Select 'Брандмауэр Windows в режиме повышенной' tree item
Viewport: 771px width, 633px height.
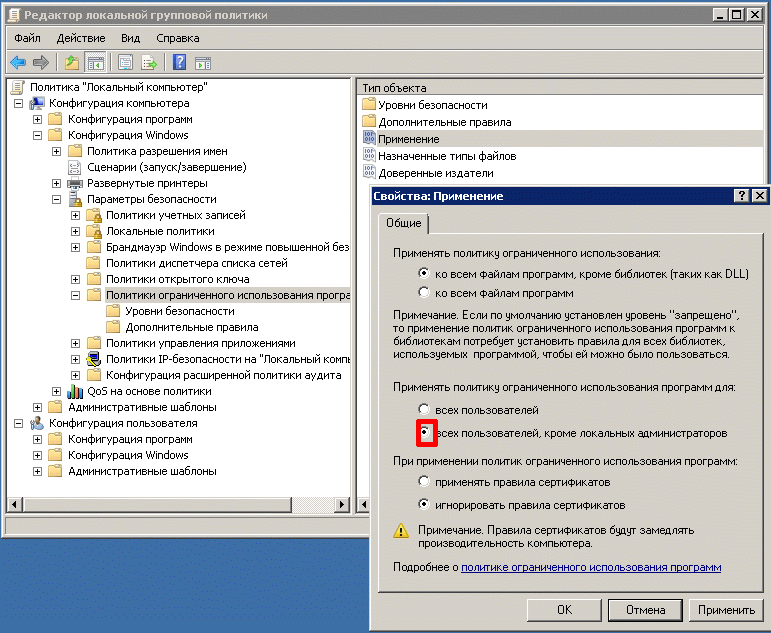click(228, 247)
